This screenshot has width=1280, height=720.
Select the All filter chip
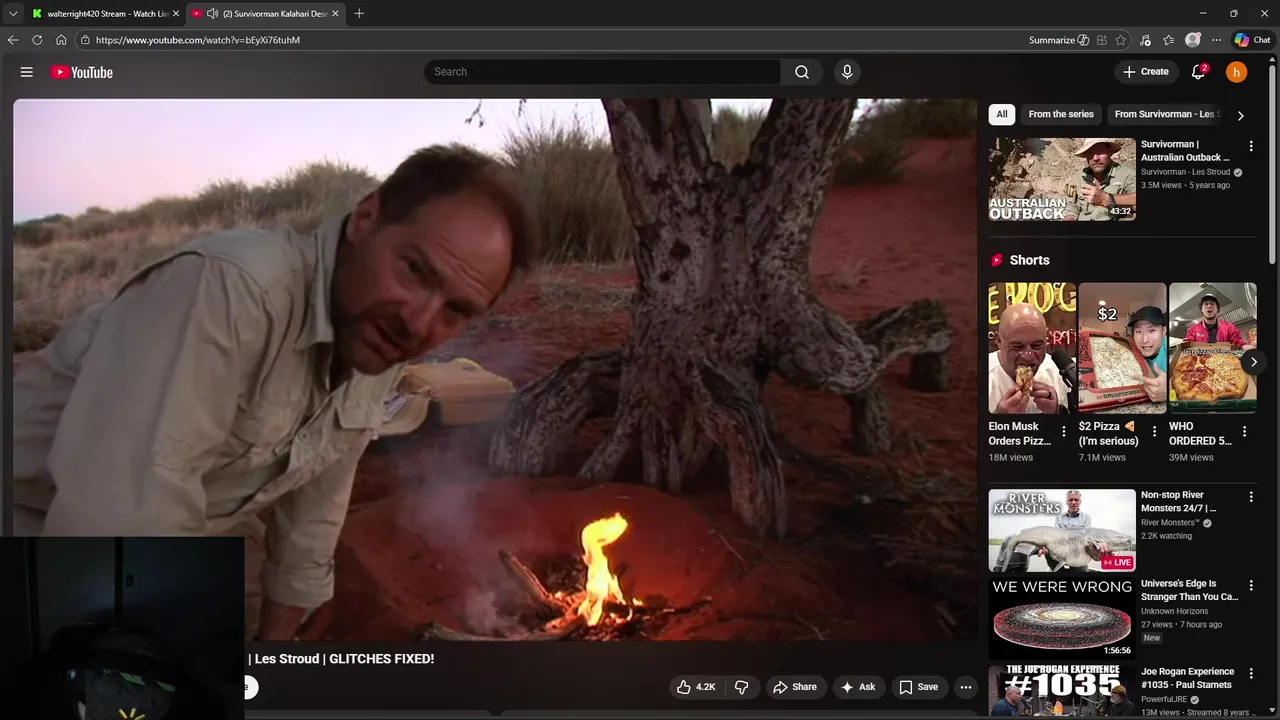[x=1002, y=114]
